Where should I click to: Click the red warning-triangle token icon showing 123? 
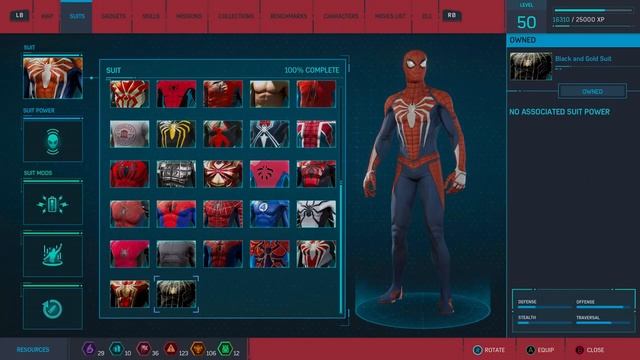point(171,349)
